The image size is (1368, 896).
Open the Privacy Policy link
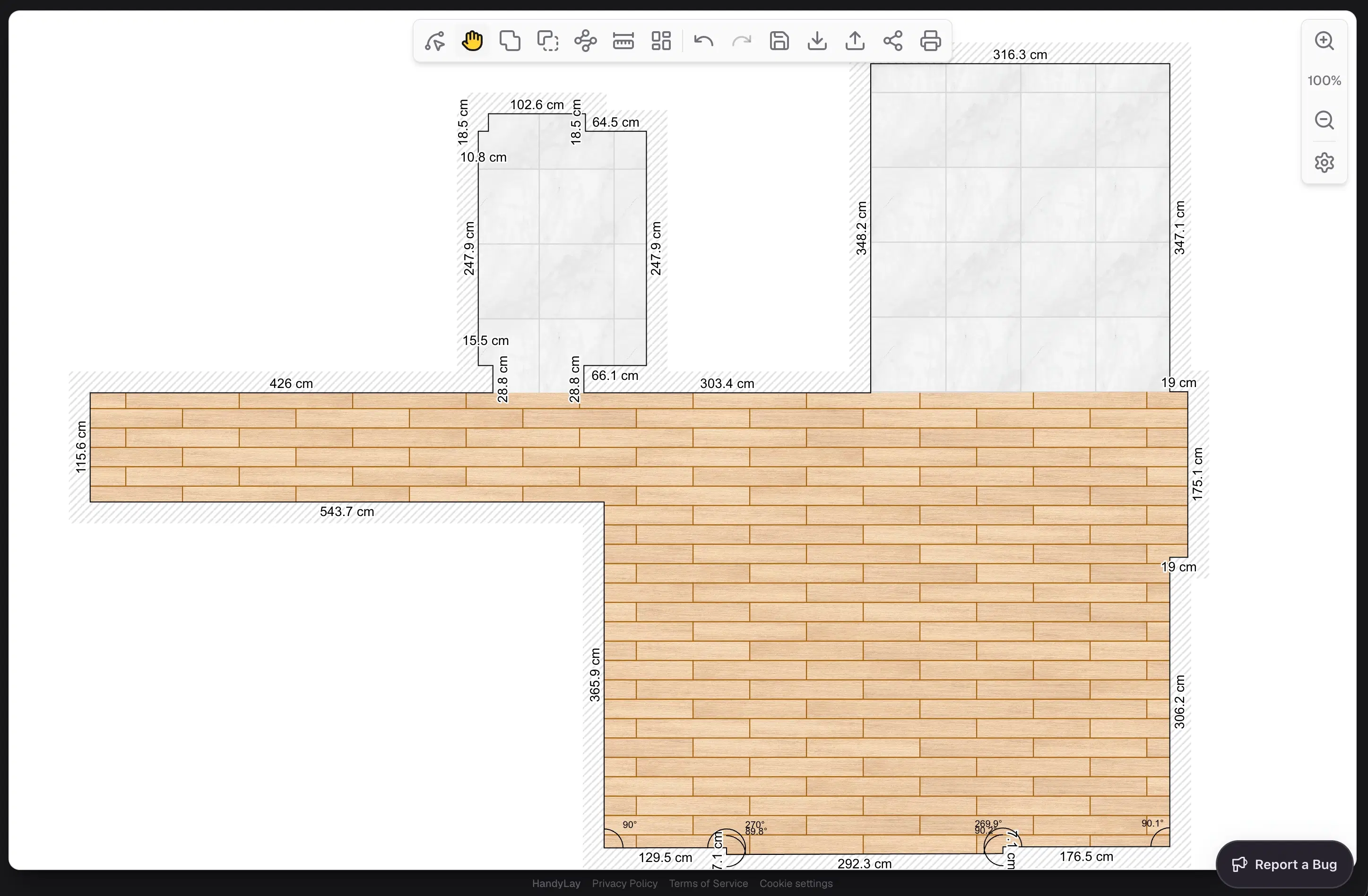pyautogui.click(x=625, y=883)
